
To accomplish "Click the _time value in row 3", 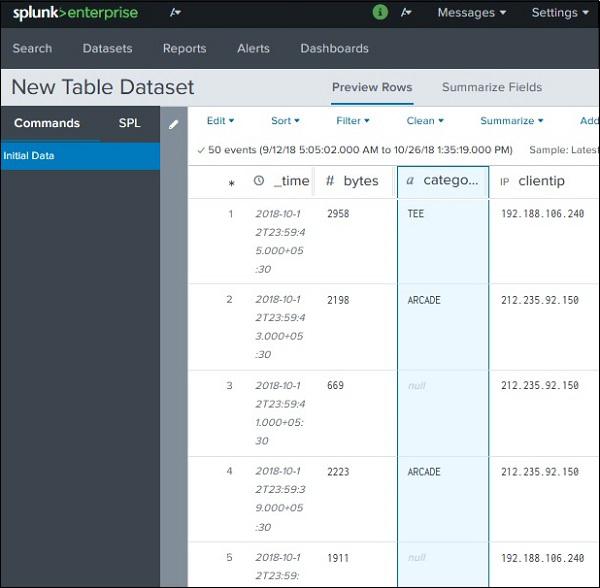I will click(x=280, y=413).
